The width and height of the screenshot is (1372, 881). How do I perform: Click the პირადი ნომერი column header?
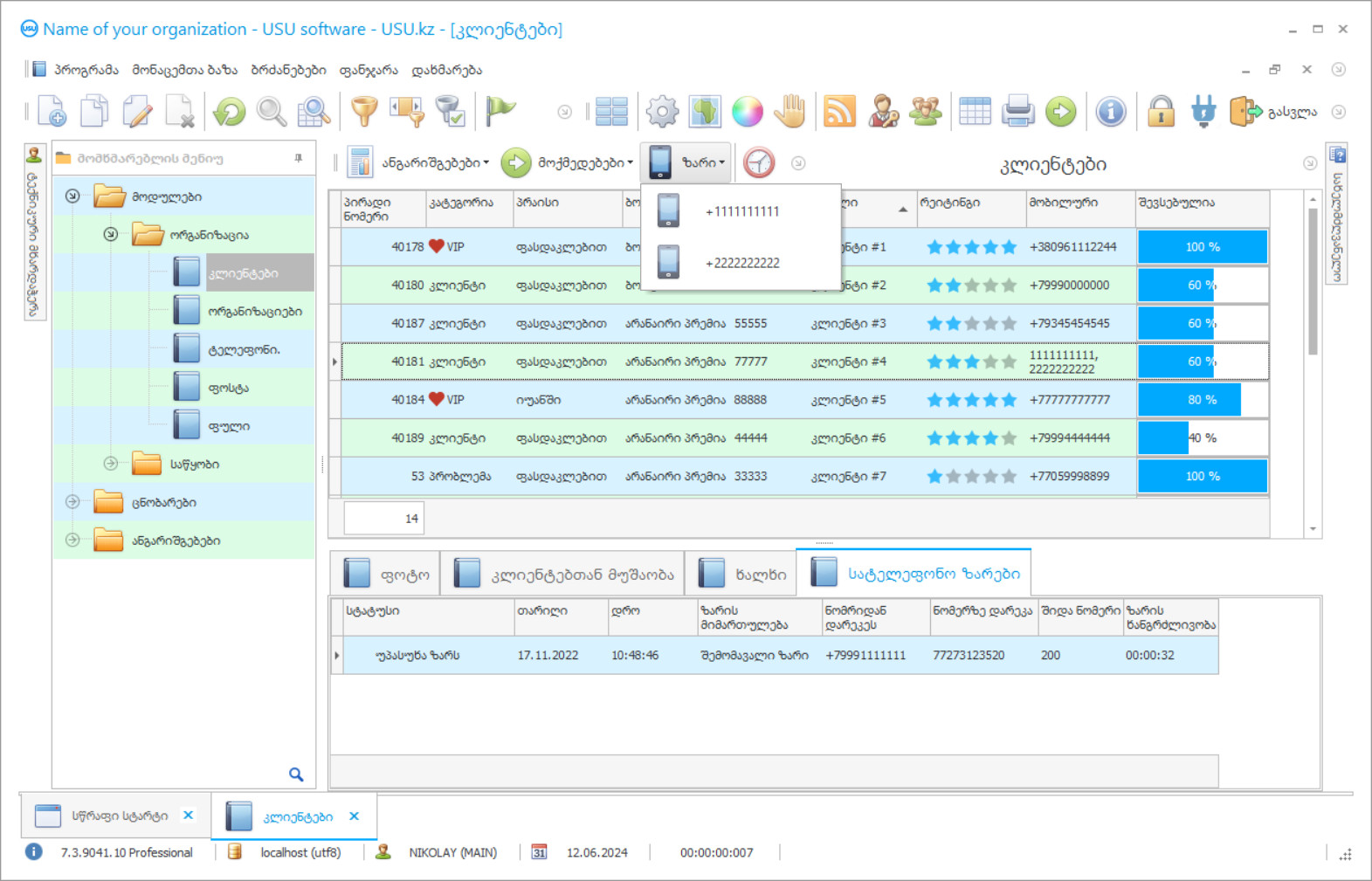(383, 209)
